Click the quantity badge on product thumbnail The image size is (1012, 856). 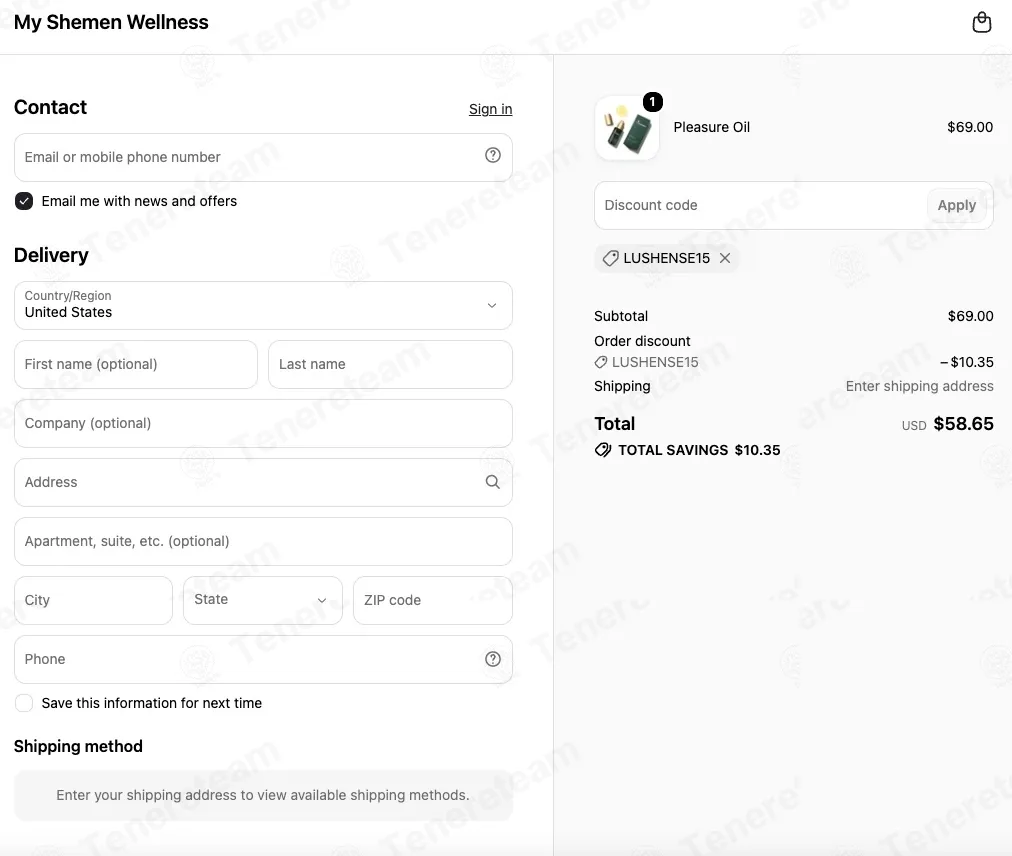653,101
